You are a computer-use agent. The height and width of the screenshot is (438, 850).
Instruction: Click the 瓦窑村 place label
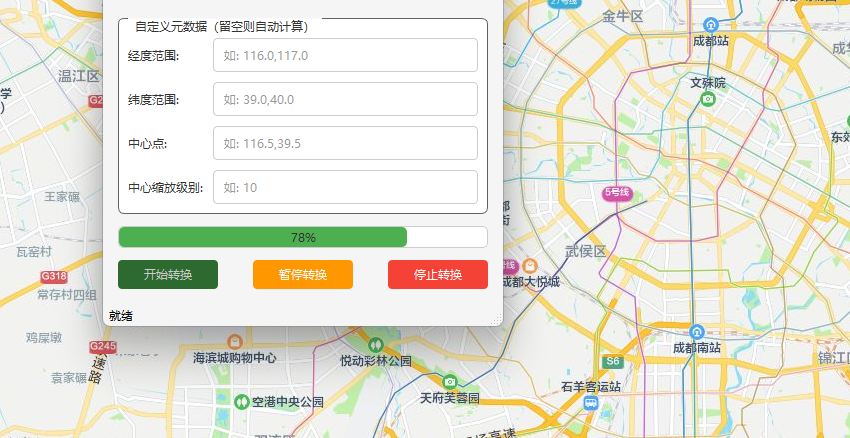[x=34, y=252]
